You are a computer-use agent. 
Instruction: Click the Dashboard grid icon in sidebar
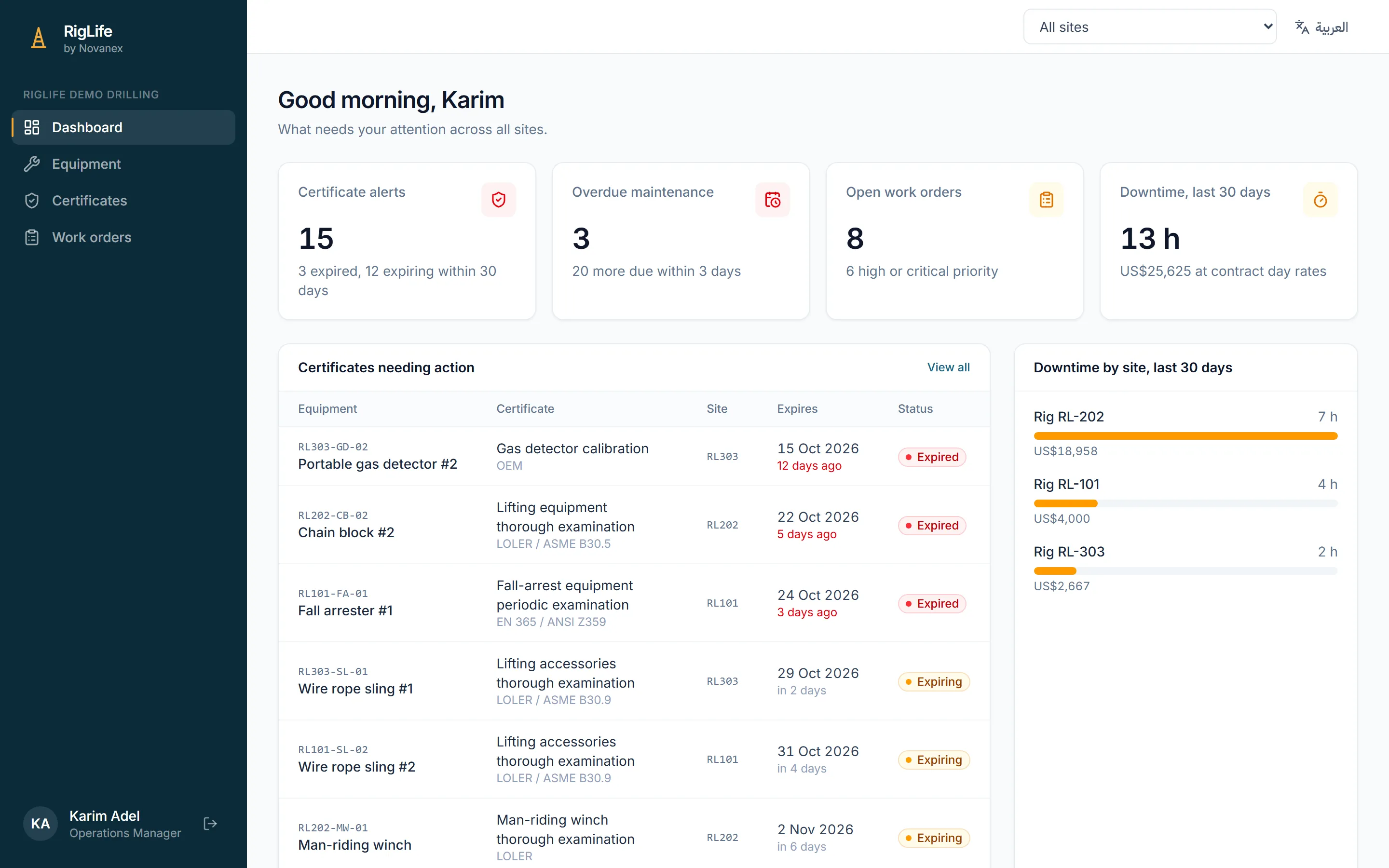pos(31,127)
